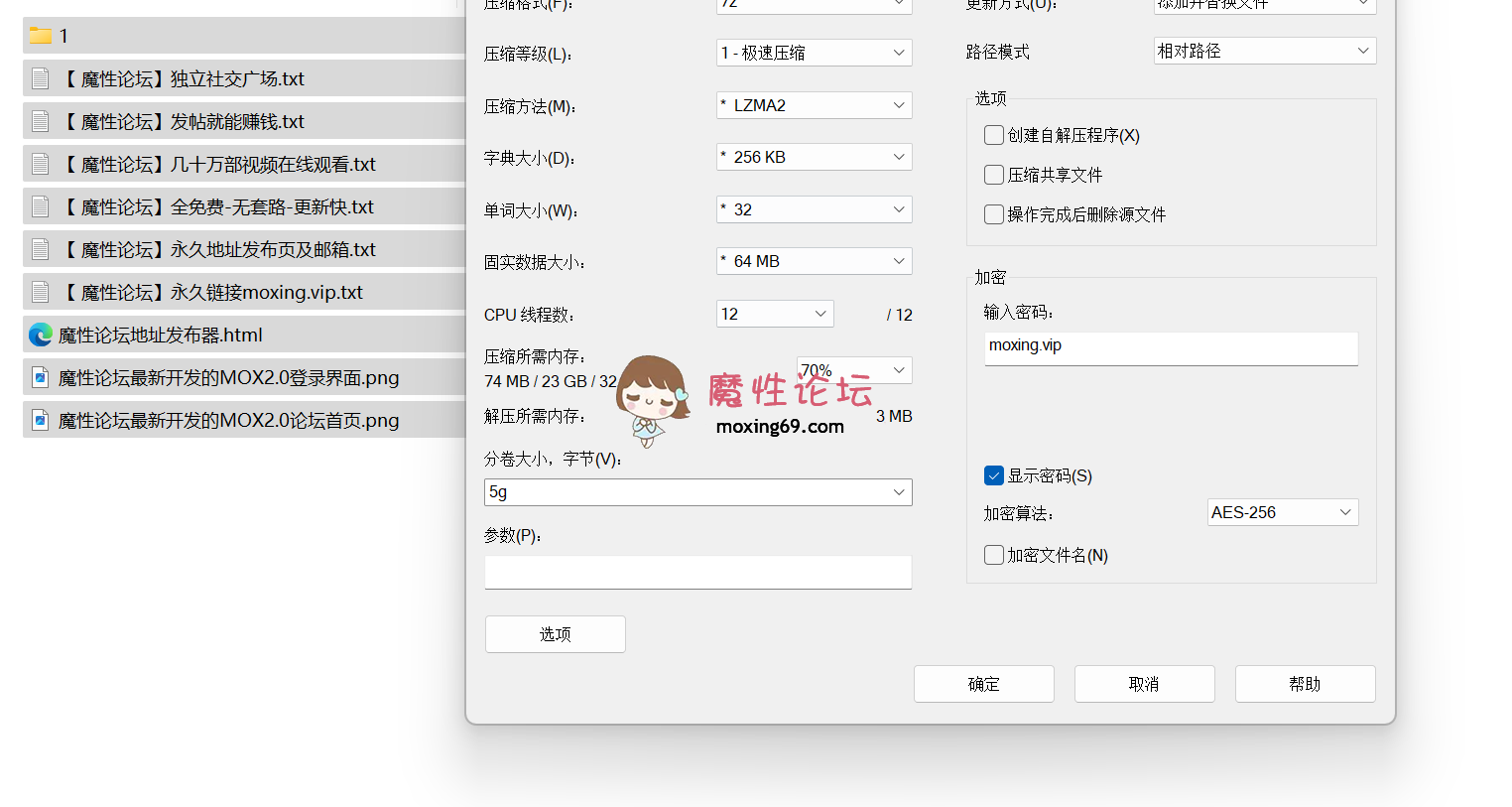Screen dimensions: 1512x807
Task: Open 压缩等级 dropdown showing 极速压缩
Action: (x=815, y=53)
